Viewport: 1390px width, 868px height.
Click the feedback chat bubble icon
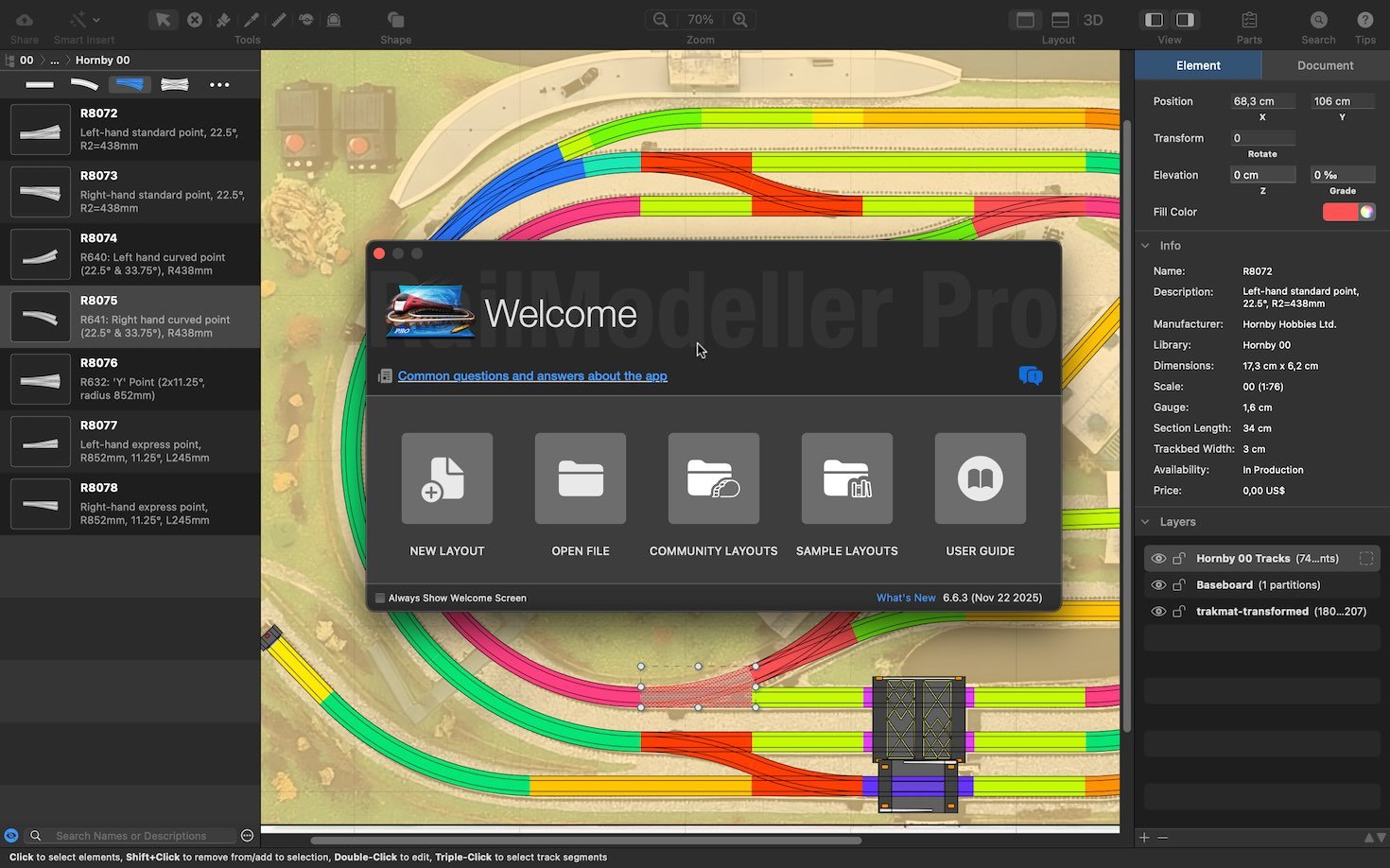1030,375
